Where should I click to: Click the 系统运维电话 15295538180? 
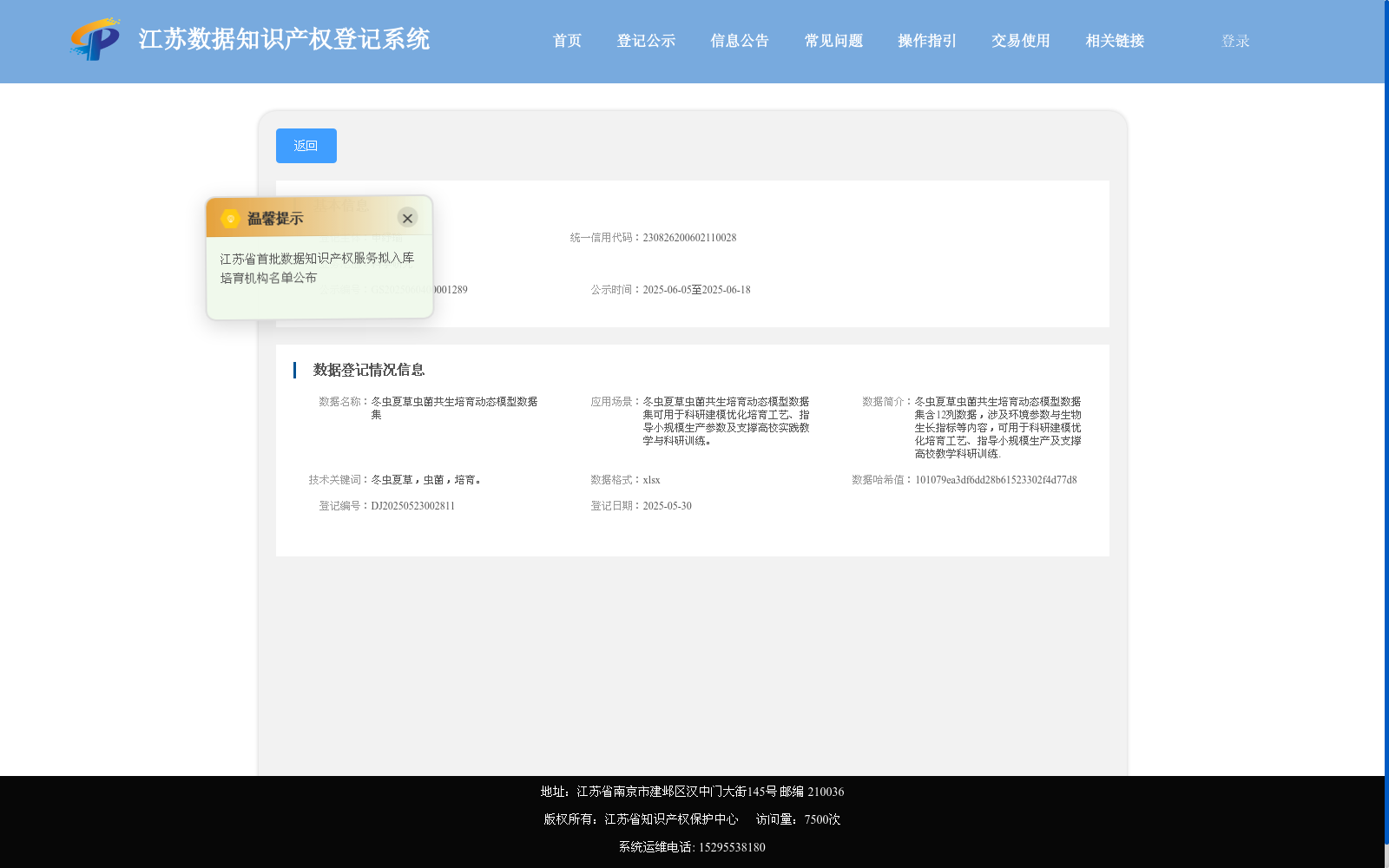692,847
